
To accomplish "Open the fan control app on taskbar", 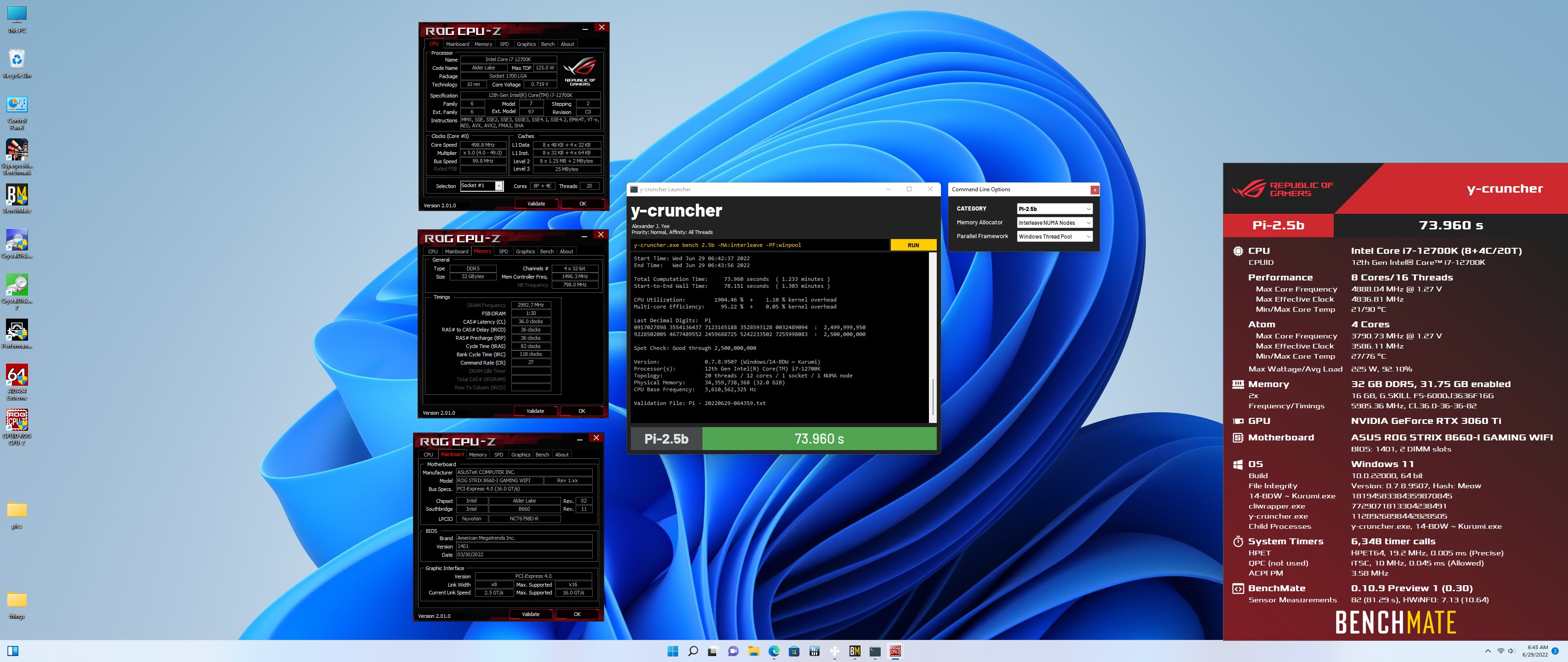I will [x=834, y=651].
